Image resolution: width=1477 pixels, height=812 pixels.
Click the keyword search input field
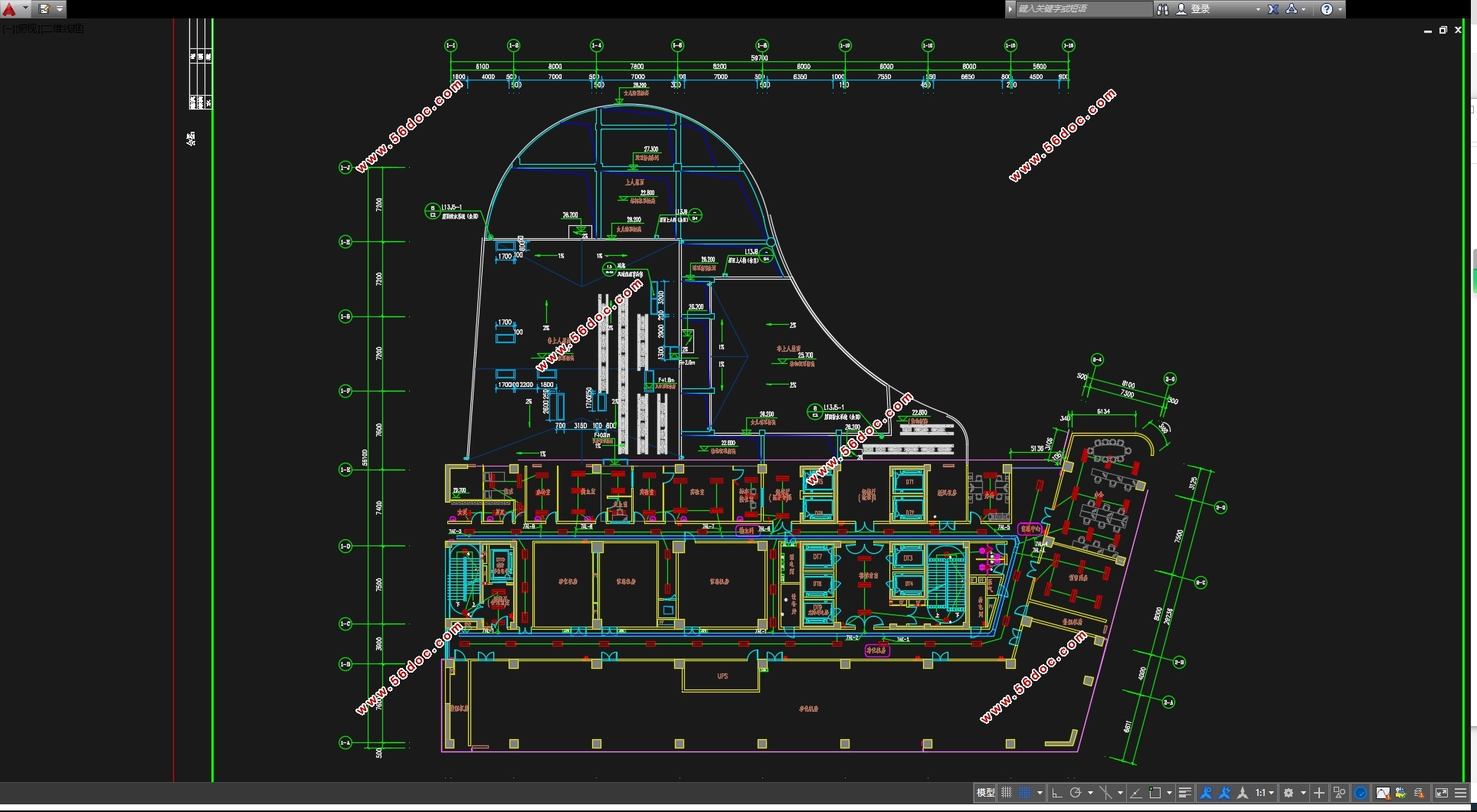click(x=1084, y=9)
